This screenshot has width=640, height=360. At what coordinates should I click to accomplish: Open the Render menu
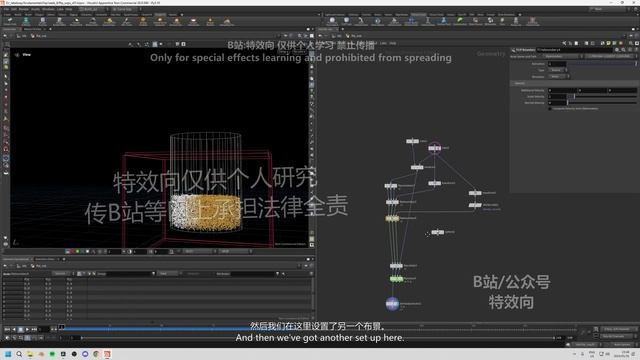pos(24,9)
